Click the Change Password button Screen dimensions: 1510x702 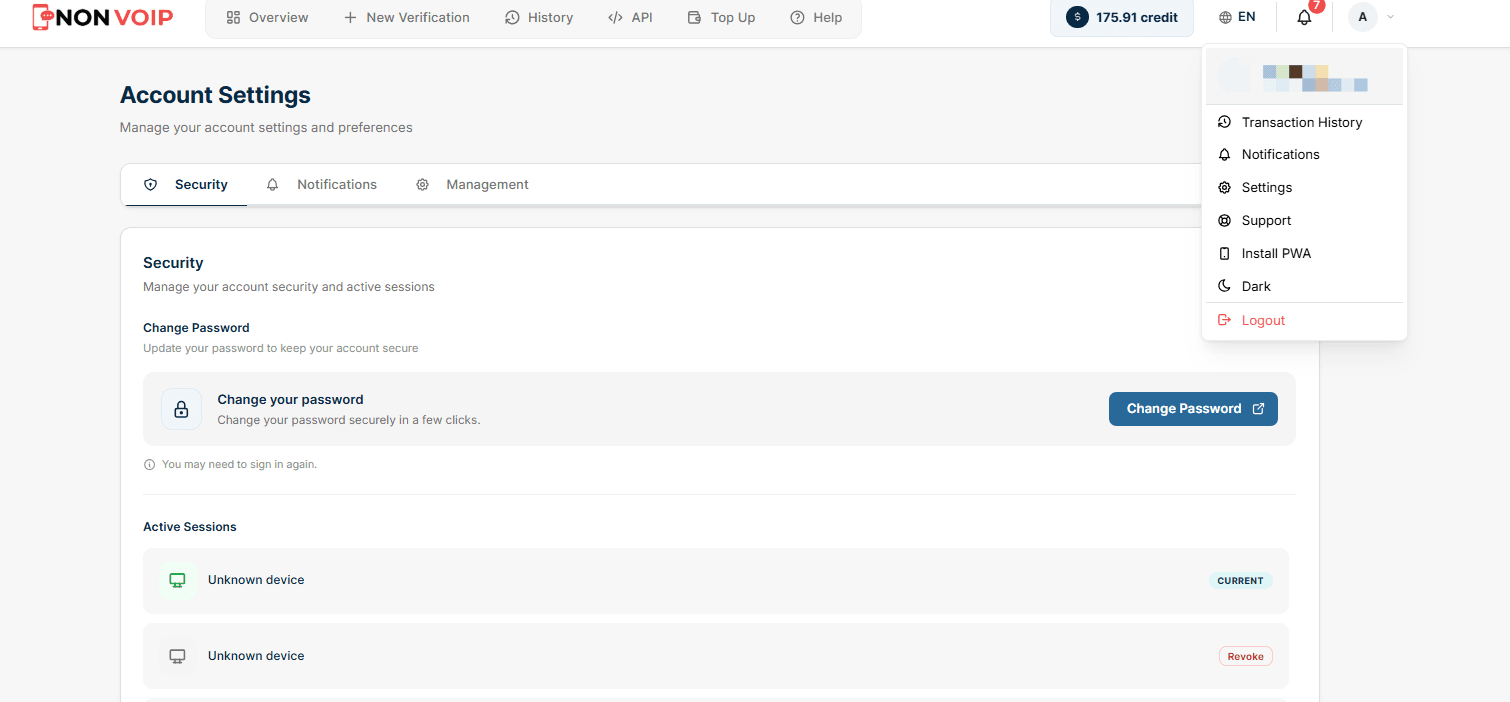pos(1193,409)
